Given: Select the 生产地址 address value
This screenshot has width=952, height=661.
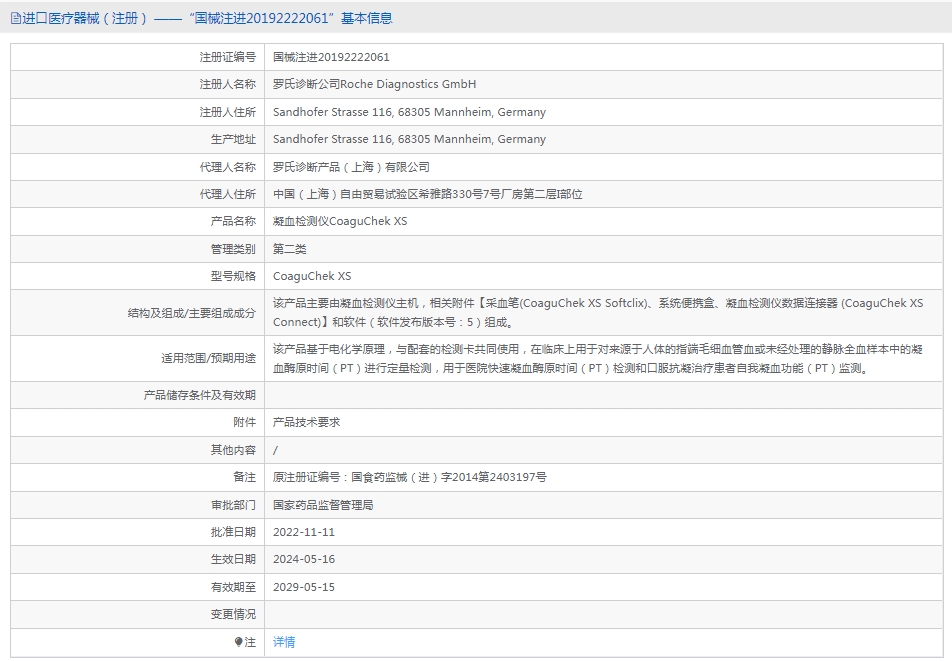Looking at the screenshot, I should point(409,139).
